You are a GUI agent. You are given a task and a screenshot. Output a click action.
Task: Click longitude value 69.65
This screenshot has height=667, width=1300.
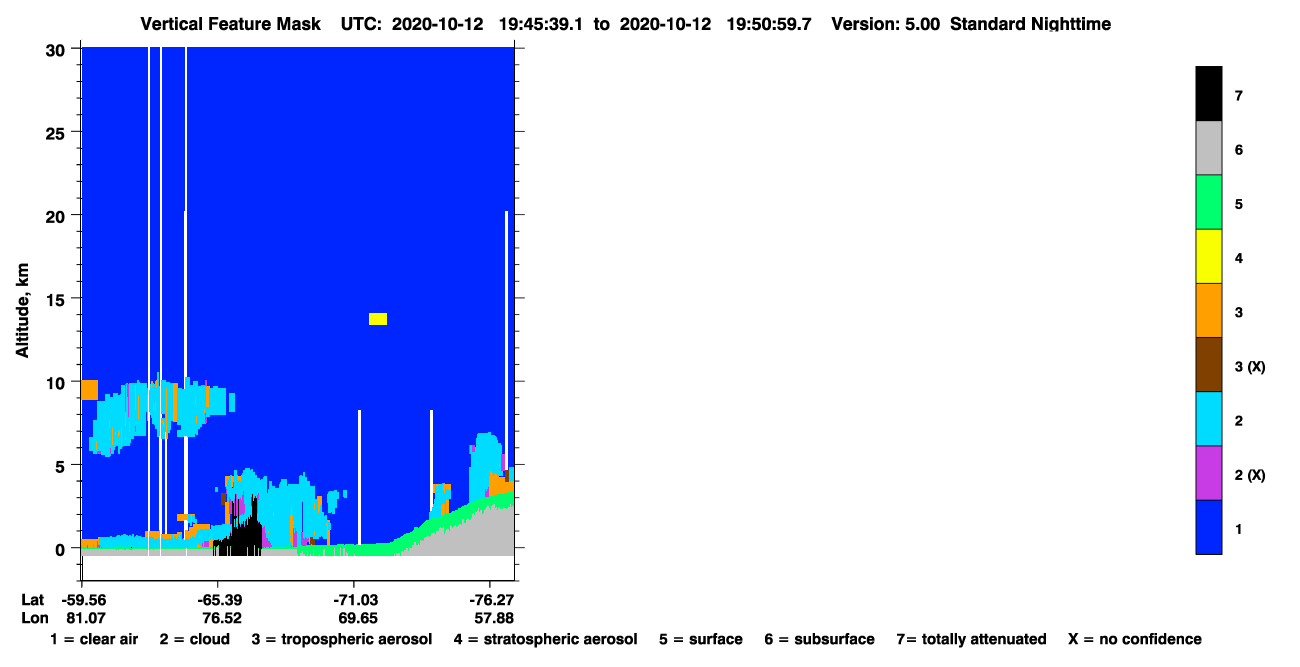tap(357, 618)
